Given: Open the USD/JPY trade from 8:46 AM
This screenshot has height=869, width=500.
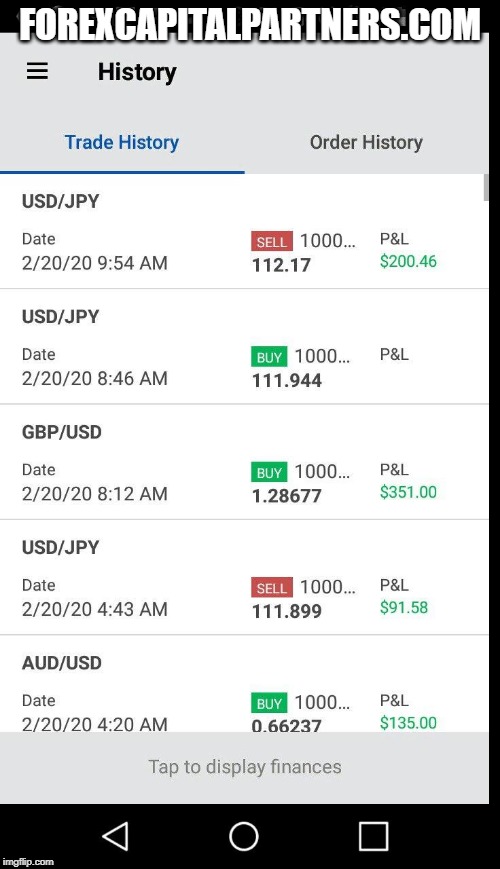Looking at the screenshot, I should click(244, 347).
